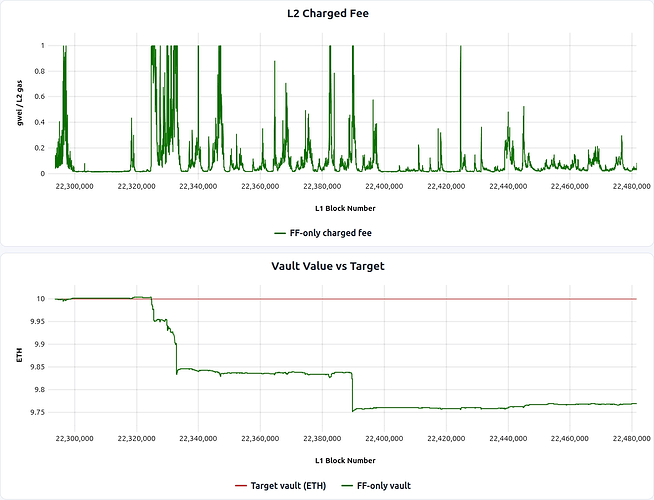Click the Vault Value vs Target title

click(327, 266)
